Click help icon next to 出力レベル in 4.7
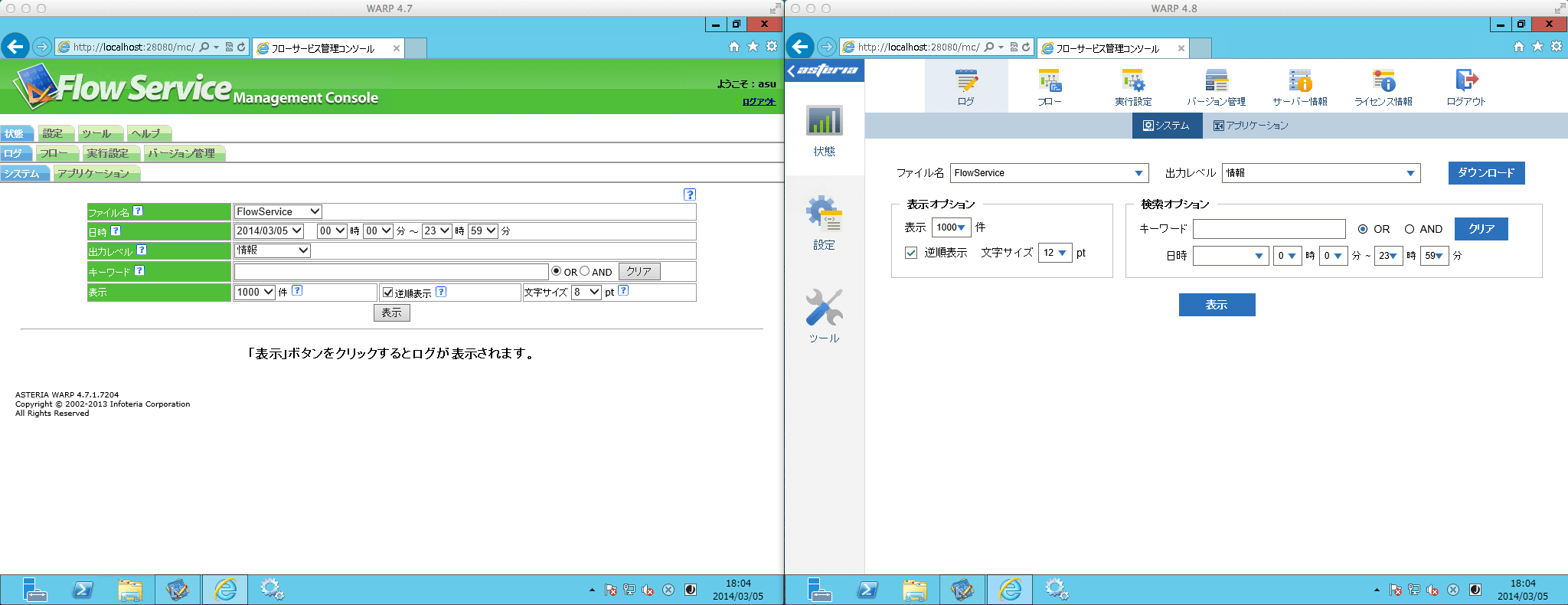The image size is (1568, 605). pos(142,250)
